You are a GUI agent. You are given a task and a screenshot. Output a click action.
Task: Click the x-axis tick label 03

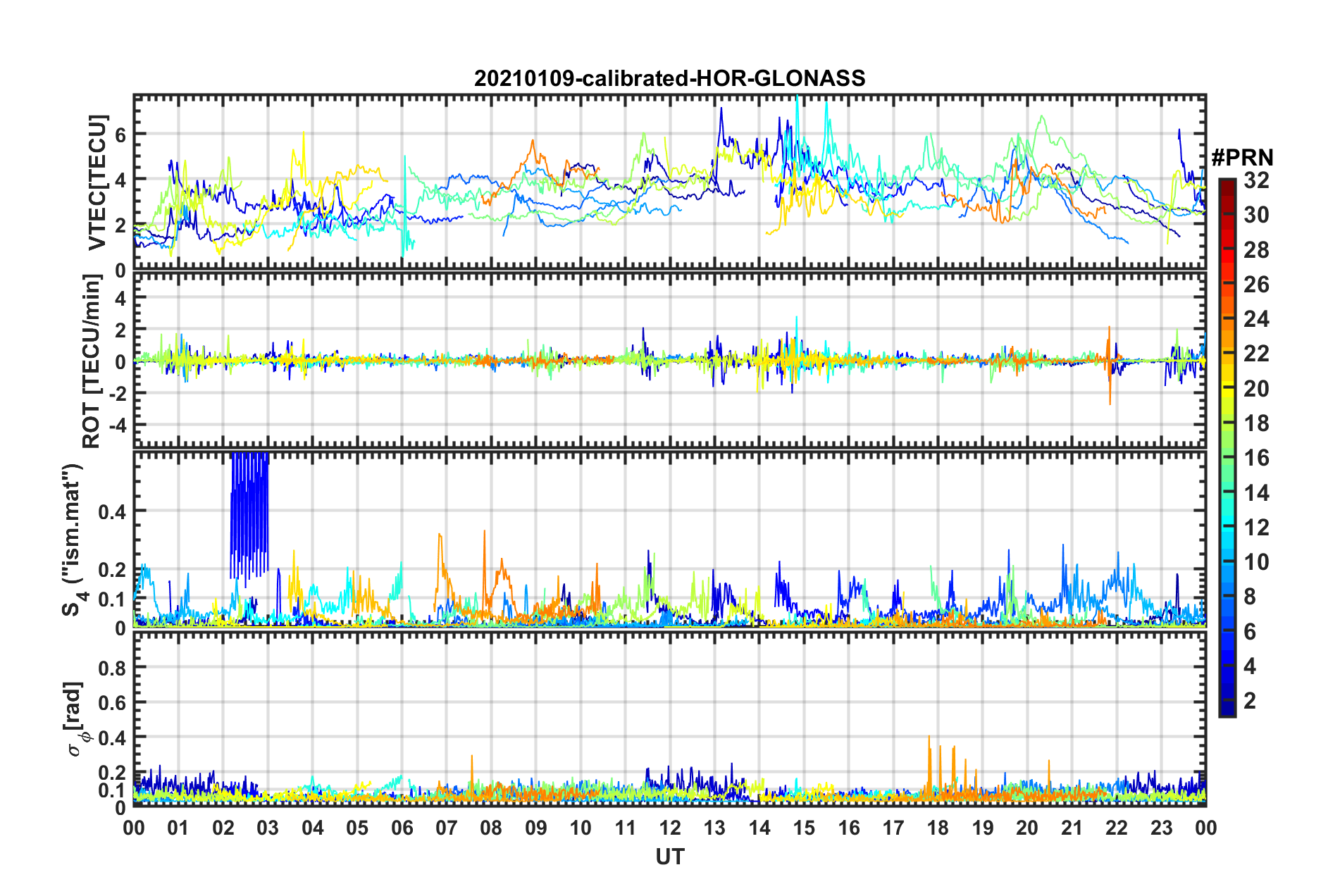point(268,828)
